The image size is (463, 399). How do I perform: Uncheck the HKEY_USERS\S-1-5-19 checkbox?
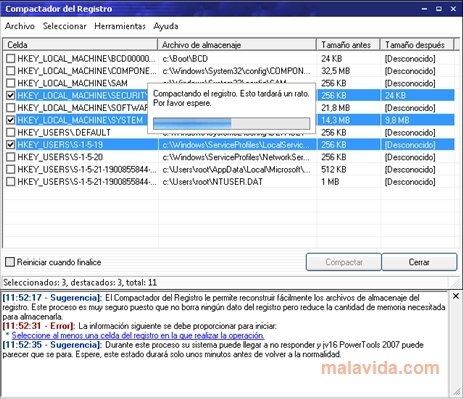coord(11,145)
